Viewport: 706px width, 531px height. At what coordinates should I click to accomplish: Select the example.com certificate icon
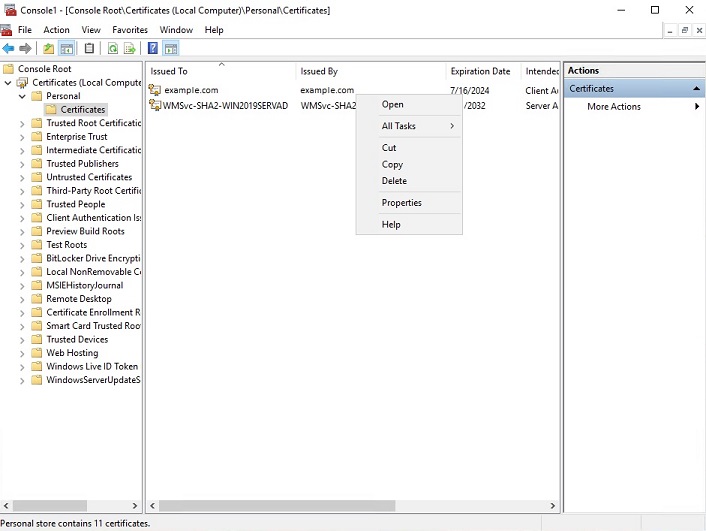155,90
